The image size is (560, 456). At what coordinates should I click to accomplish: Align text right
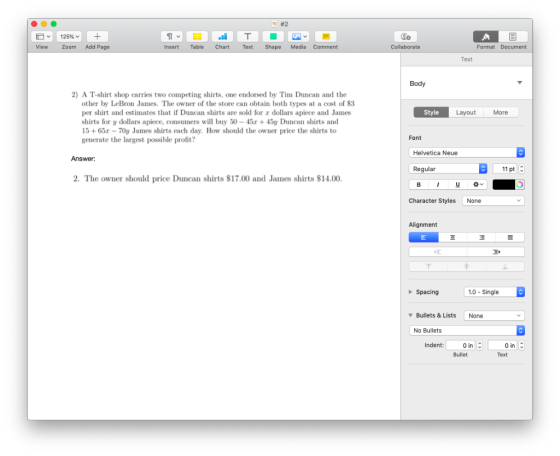click(481, 237)
